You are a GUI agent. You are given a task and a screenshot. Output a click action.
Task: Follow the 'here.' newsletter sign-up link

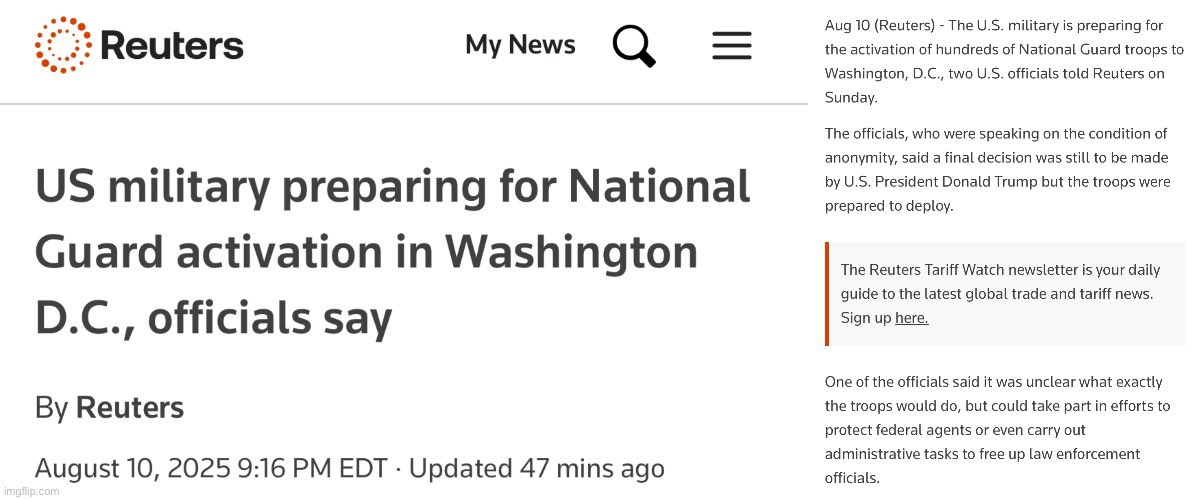point(911,318)
